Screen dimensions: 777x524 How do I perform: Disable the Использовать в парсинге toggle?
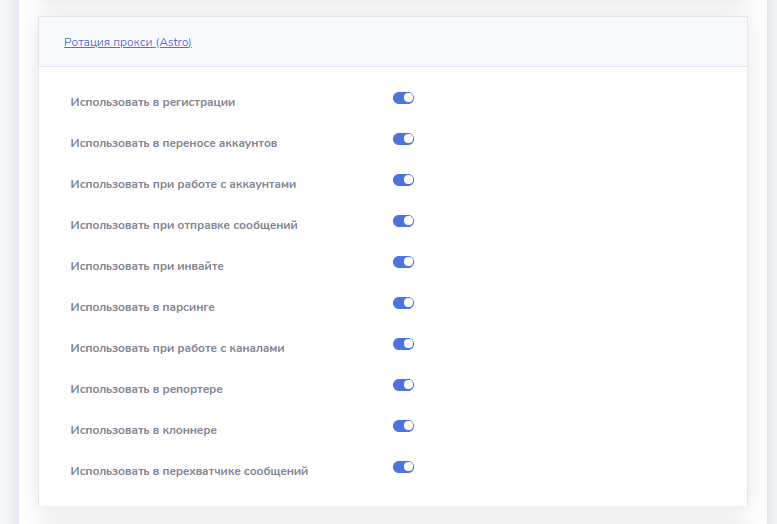[x=403, y=303]
